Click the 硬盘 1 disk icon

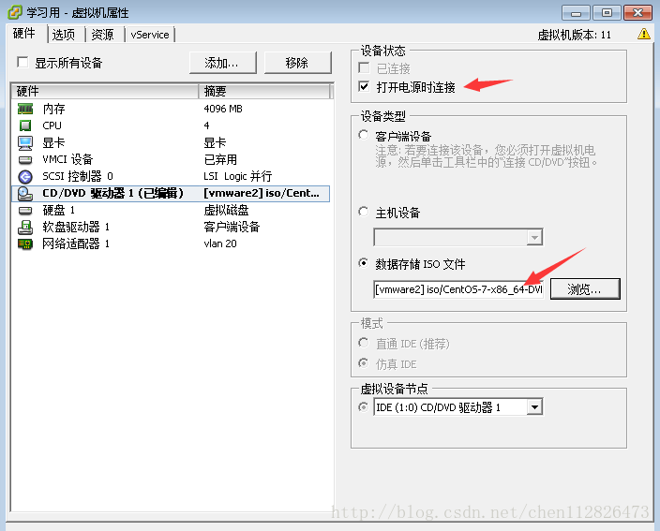[x=25, y=210]
